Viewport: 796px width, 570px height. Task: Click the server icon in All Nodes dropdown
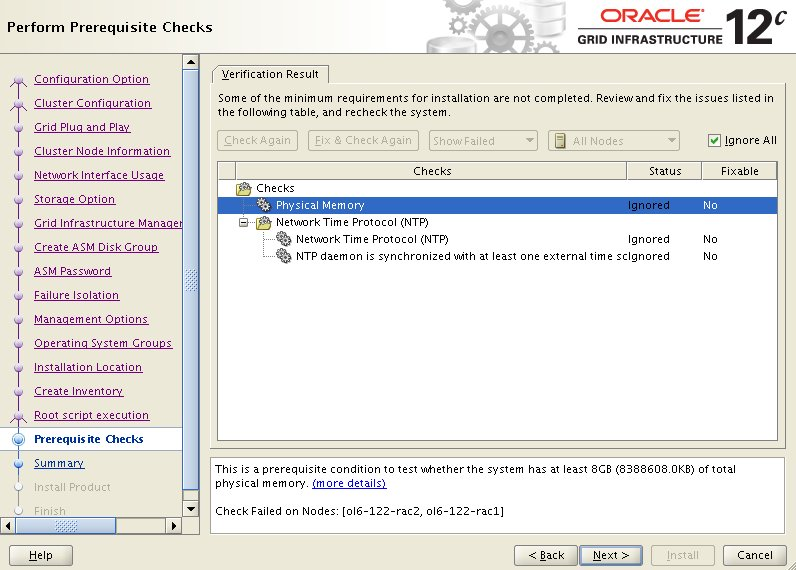560,141
